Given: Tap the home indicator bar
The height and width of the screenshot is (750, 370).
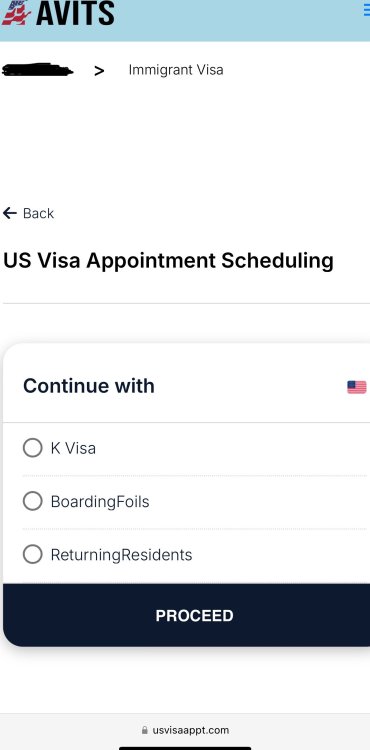Looking at the screenshot, I should [185, 748].
